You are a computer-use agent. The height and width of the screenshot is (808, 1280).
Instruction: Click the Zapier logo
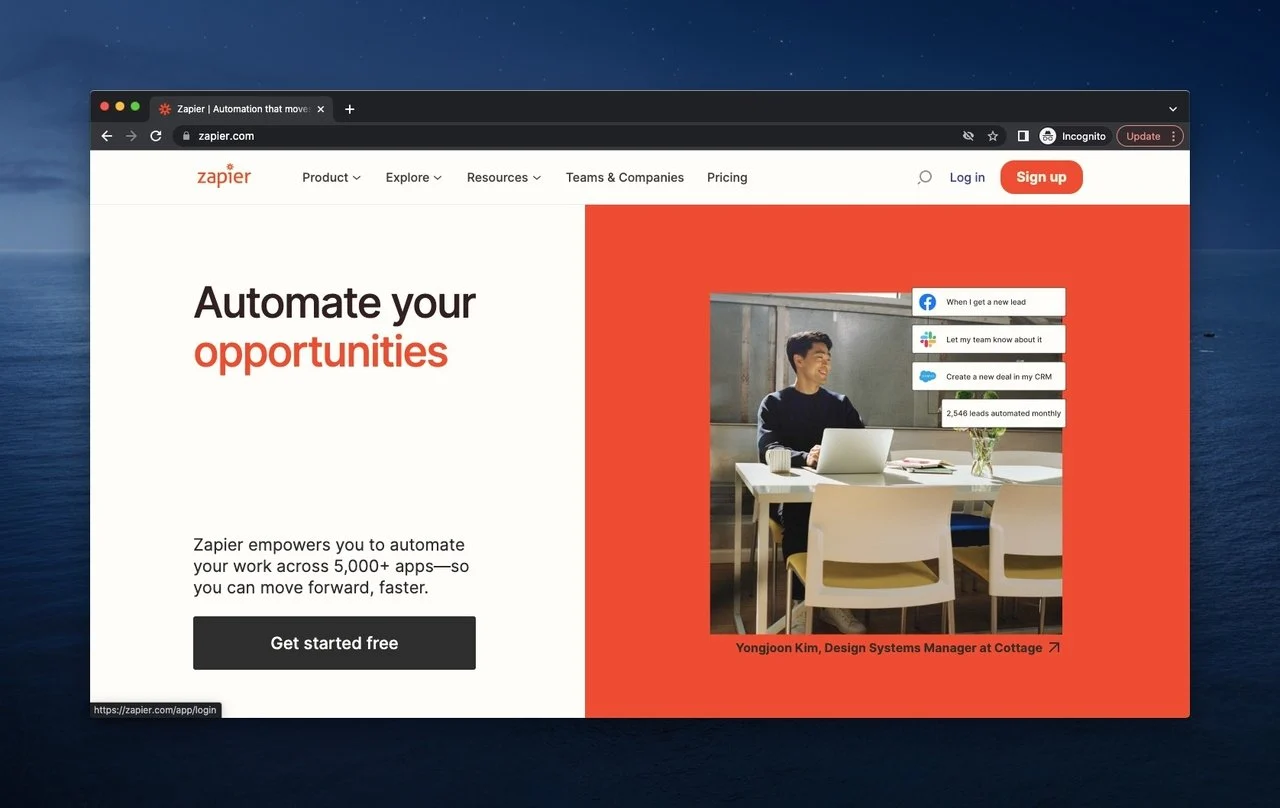pos(224,176)
